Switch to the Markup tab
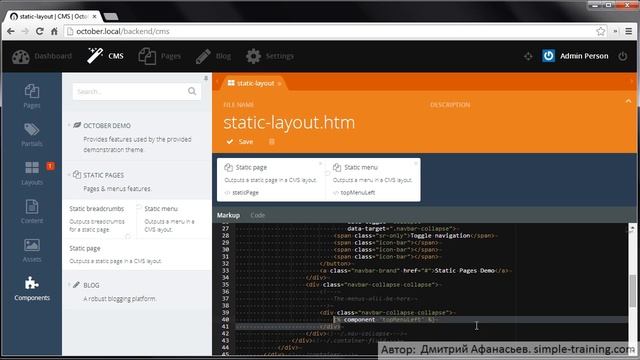 [228, 215]
